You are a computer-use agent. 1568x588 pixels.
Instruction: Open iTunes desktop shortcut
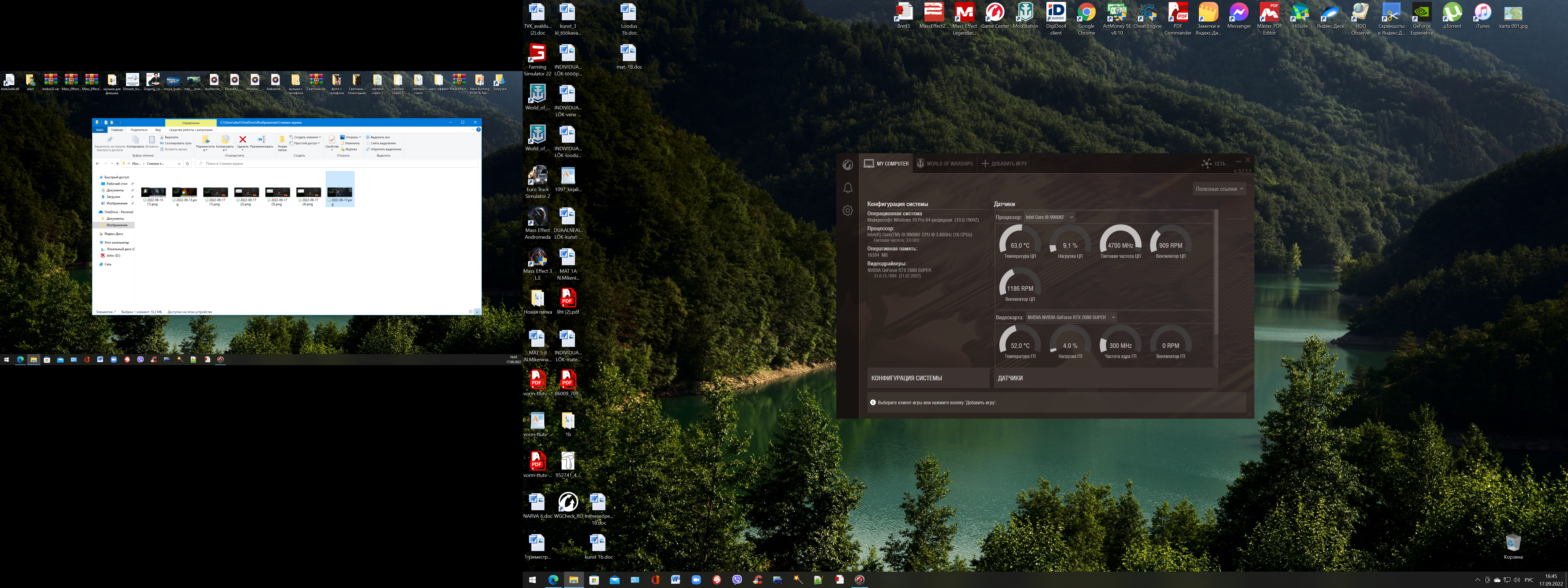(1482, 16)
